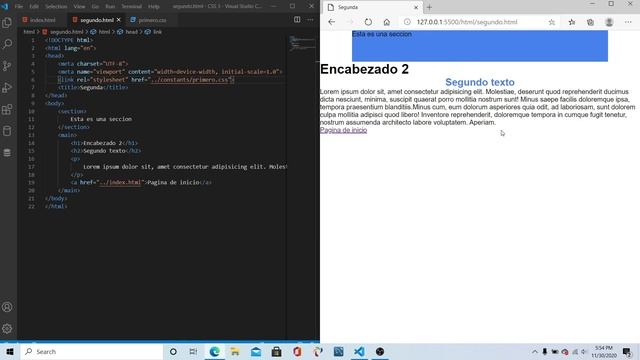Expand the head breadcrumb item
Image resolution: width=640 pixels, height=360 pixels.
tap(131, 32)
